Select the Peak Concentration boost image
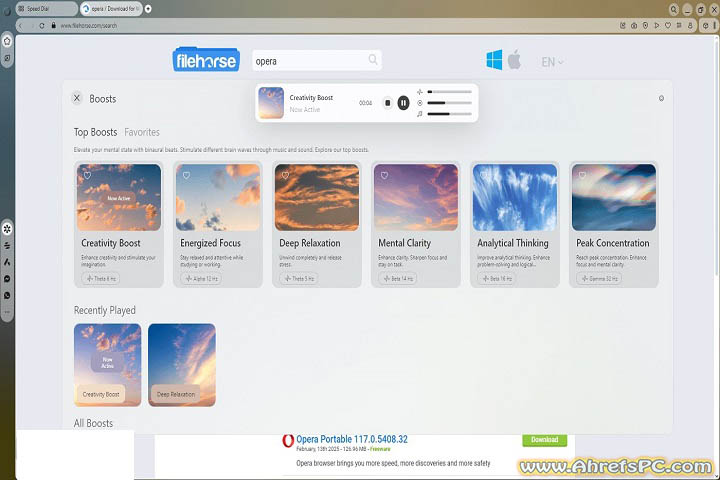Viewport: 720px width, 480px height. click(x=614, y=198)
